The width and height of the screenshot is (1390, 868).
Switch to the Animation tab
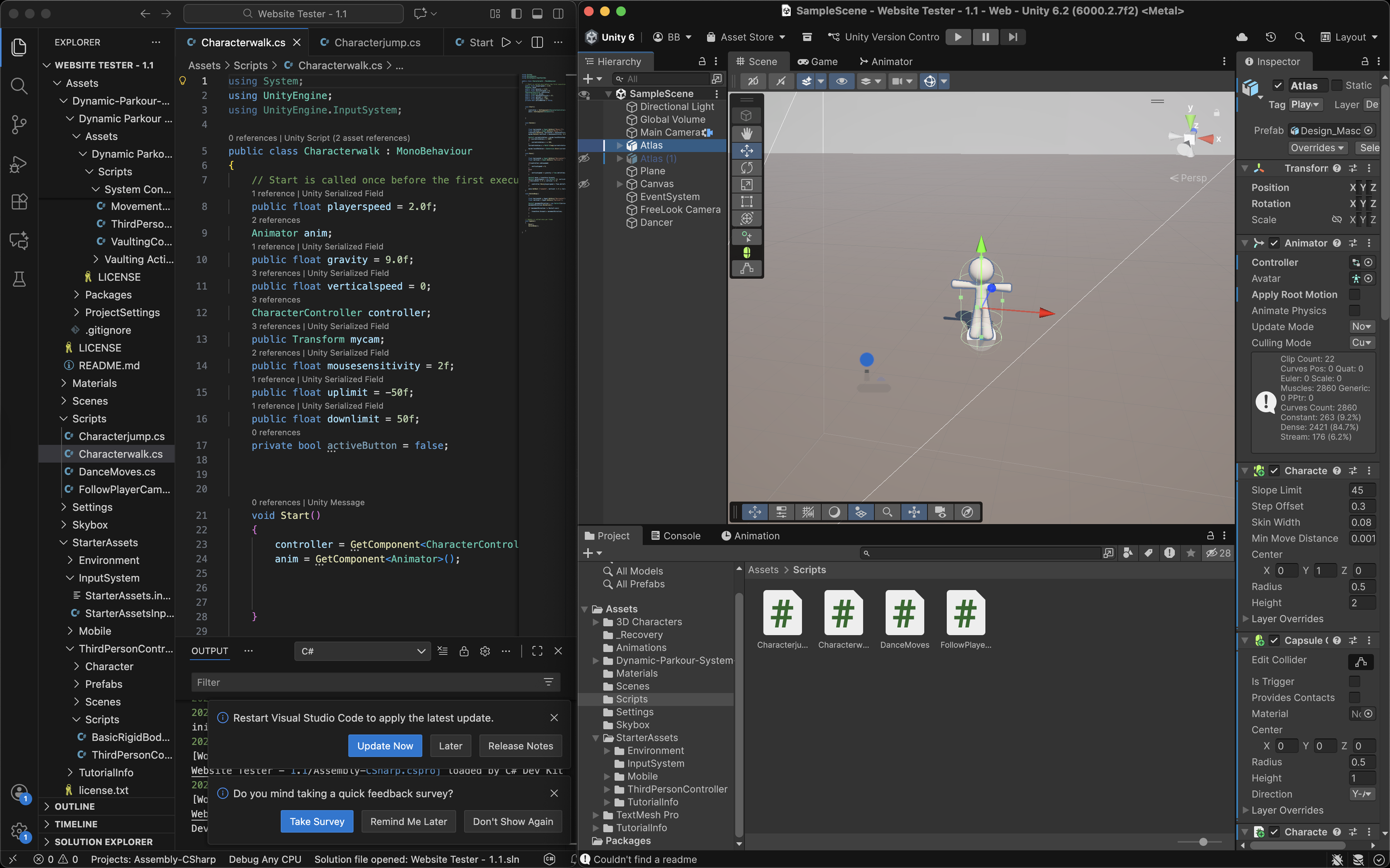coord(750,535)
